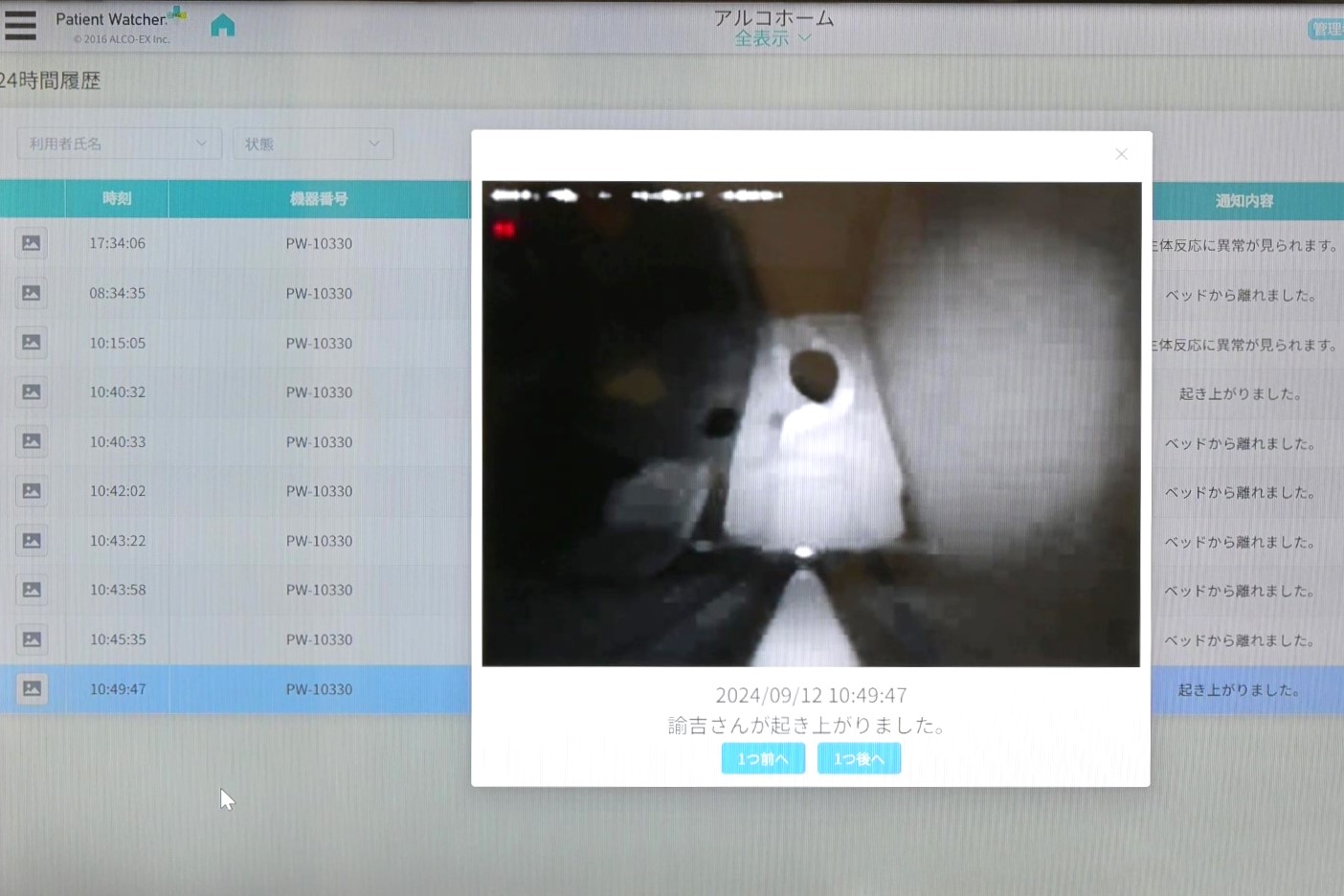Expand the 全表示 view selector
This screenshot has width=1344, height=896.
(x=773, y=38)
